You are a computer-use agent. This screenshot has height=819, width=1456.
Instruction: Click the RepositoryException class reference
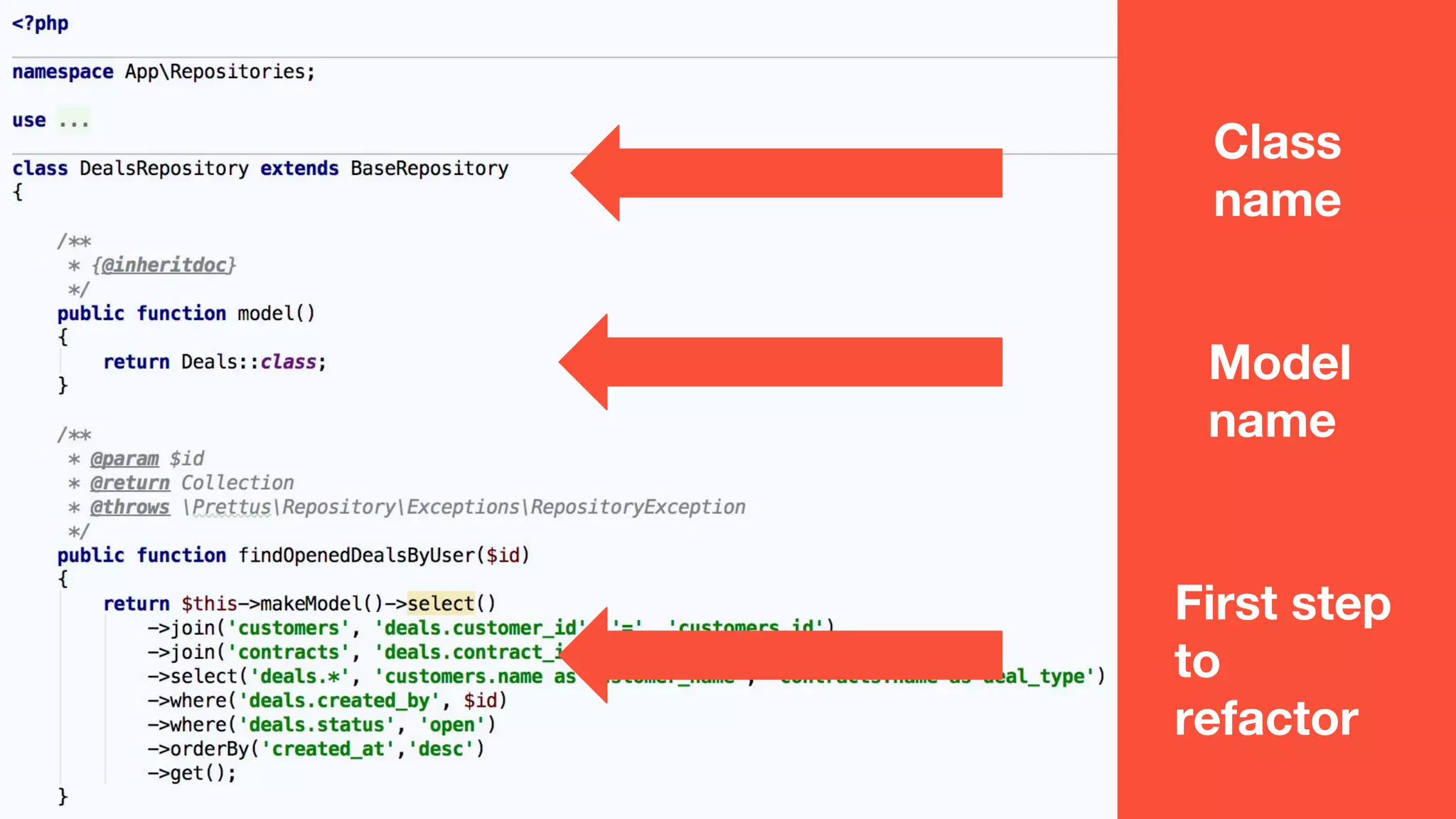pos(637,507)
